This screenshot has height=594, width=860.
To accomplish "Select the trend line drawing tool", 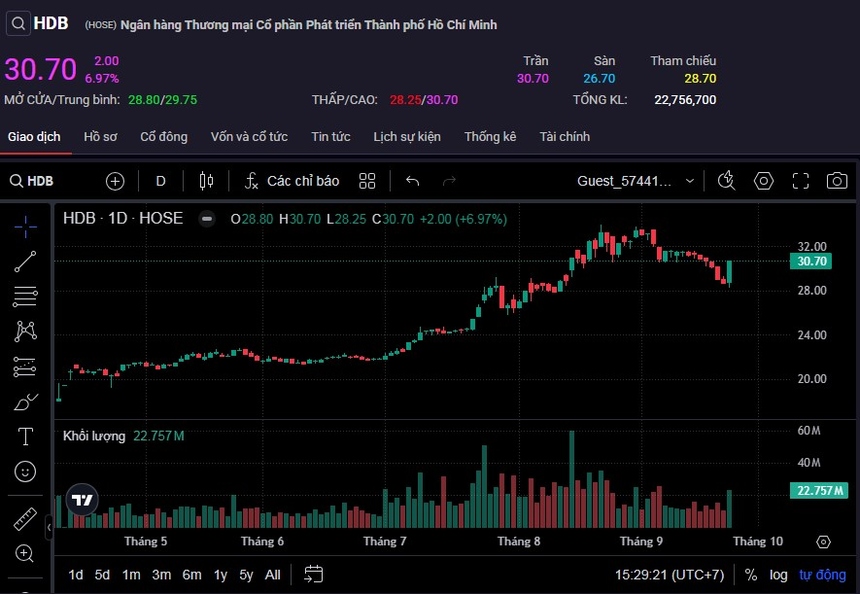I will click(25, 261).
